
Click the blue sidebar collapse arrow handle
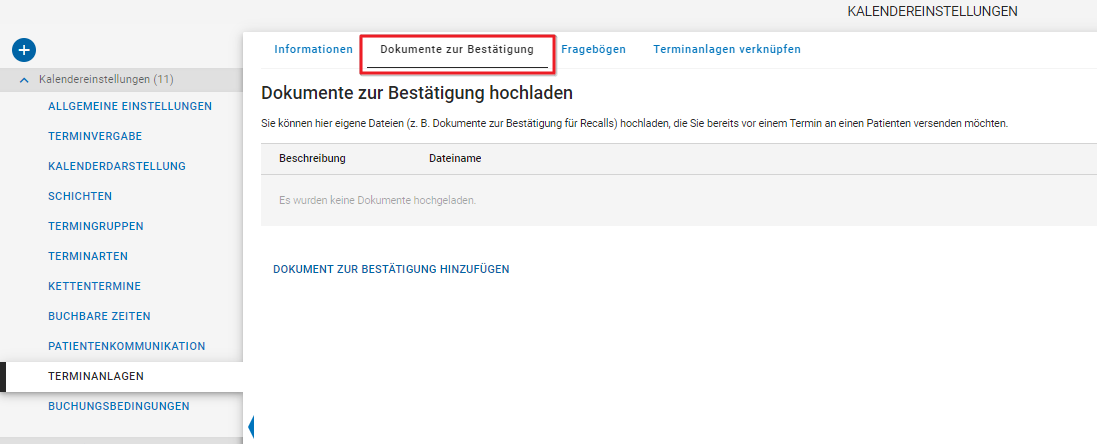click(x=251, y=428)
